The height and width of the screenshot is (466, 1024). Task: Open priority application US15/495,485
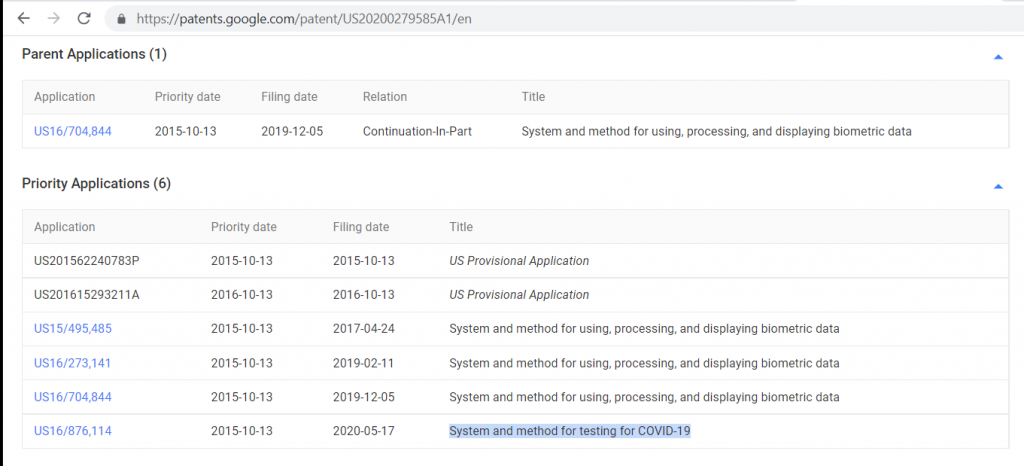tap(72, 328)
